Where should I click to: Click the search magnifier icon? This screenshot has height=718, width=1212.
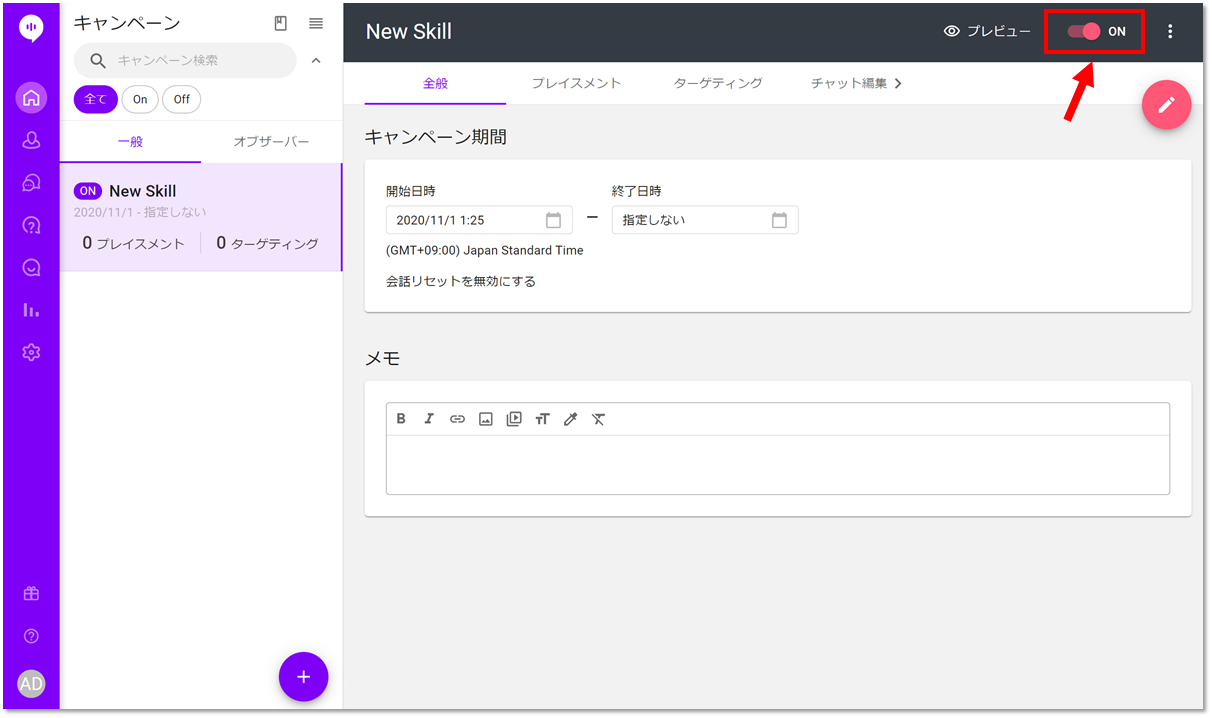[98, 61]
